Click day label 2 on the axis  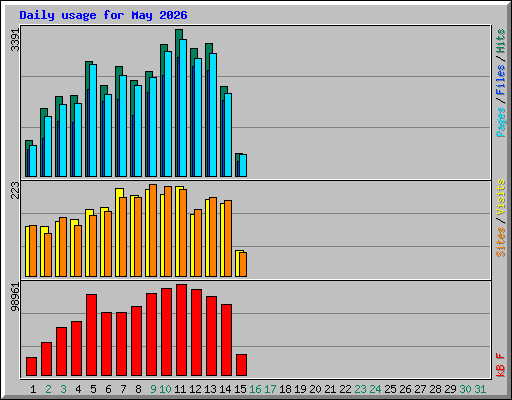pyautogui.click(x=48, y=389)
